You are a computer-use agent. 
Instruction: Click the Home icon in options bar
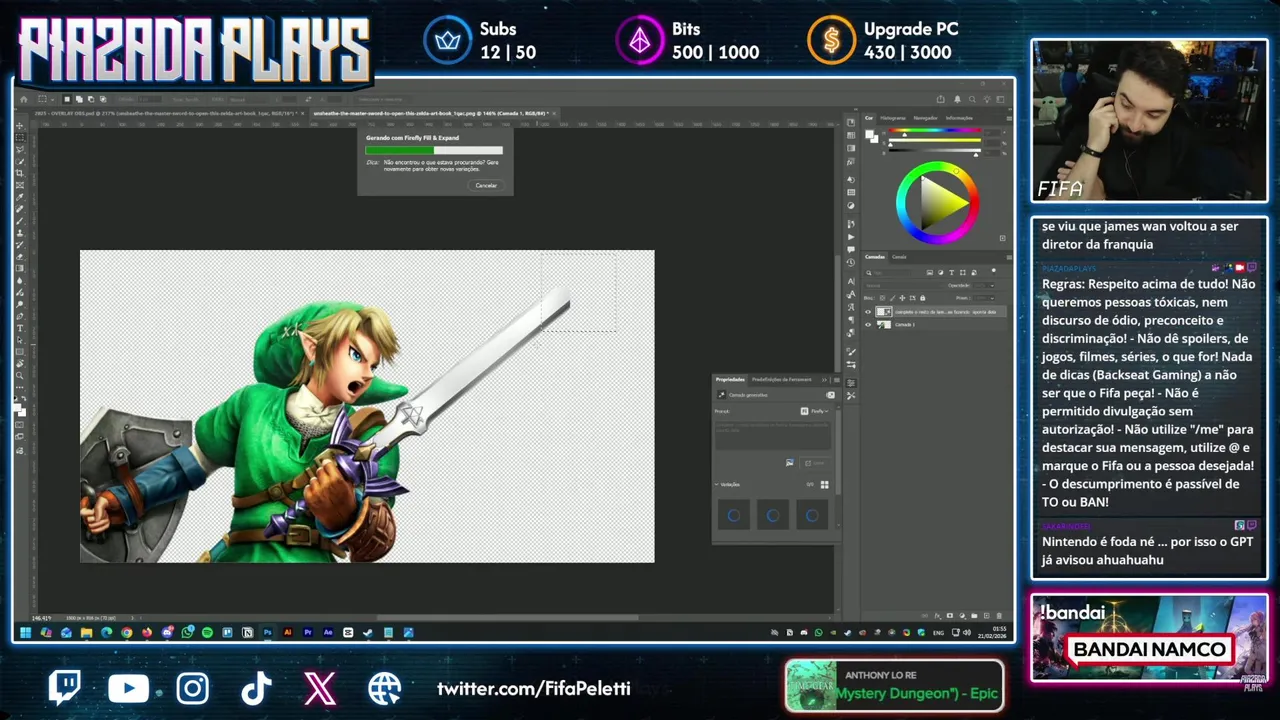pos(24,99)
